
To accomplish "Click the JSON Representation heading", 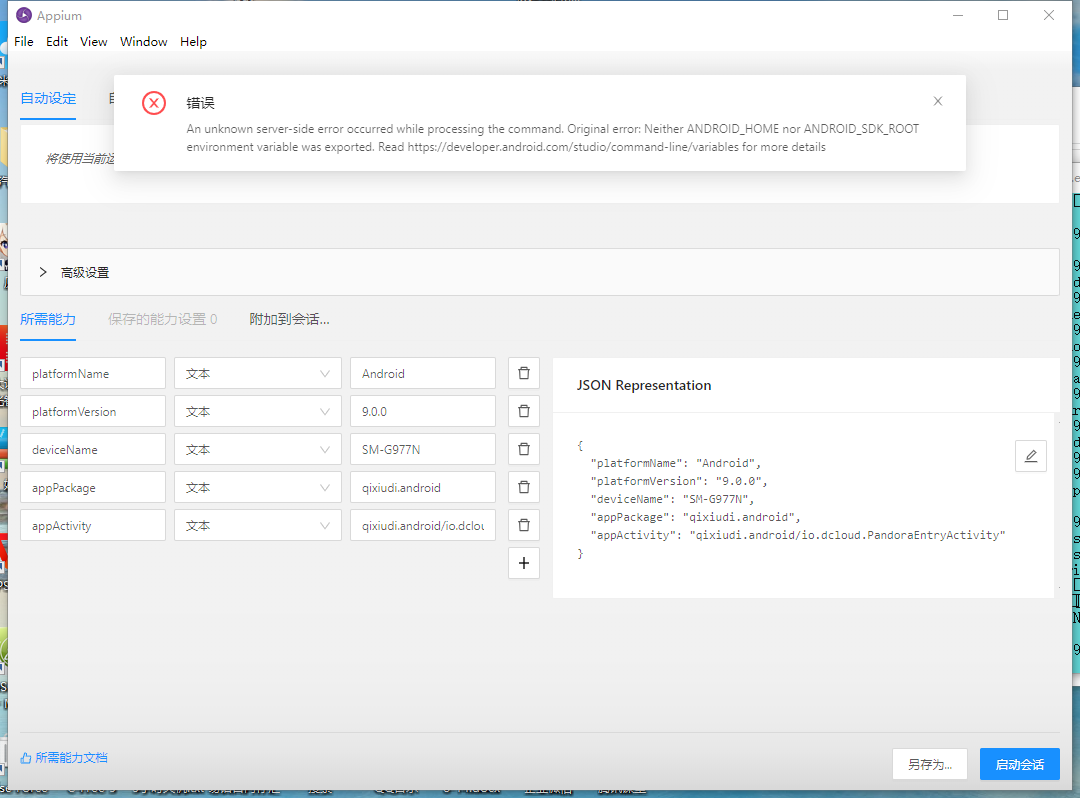I will pos(644,386).
